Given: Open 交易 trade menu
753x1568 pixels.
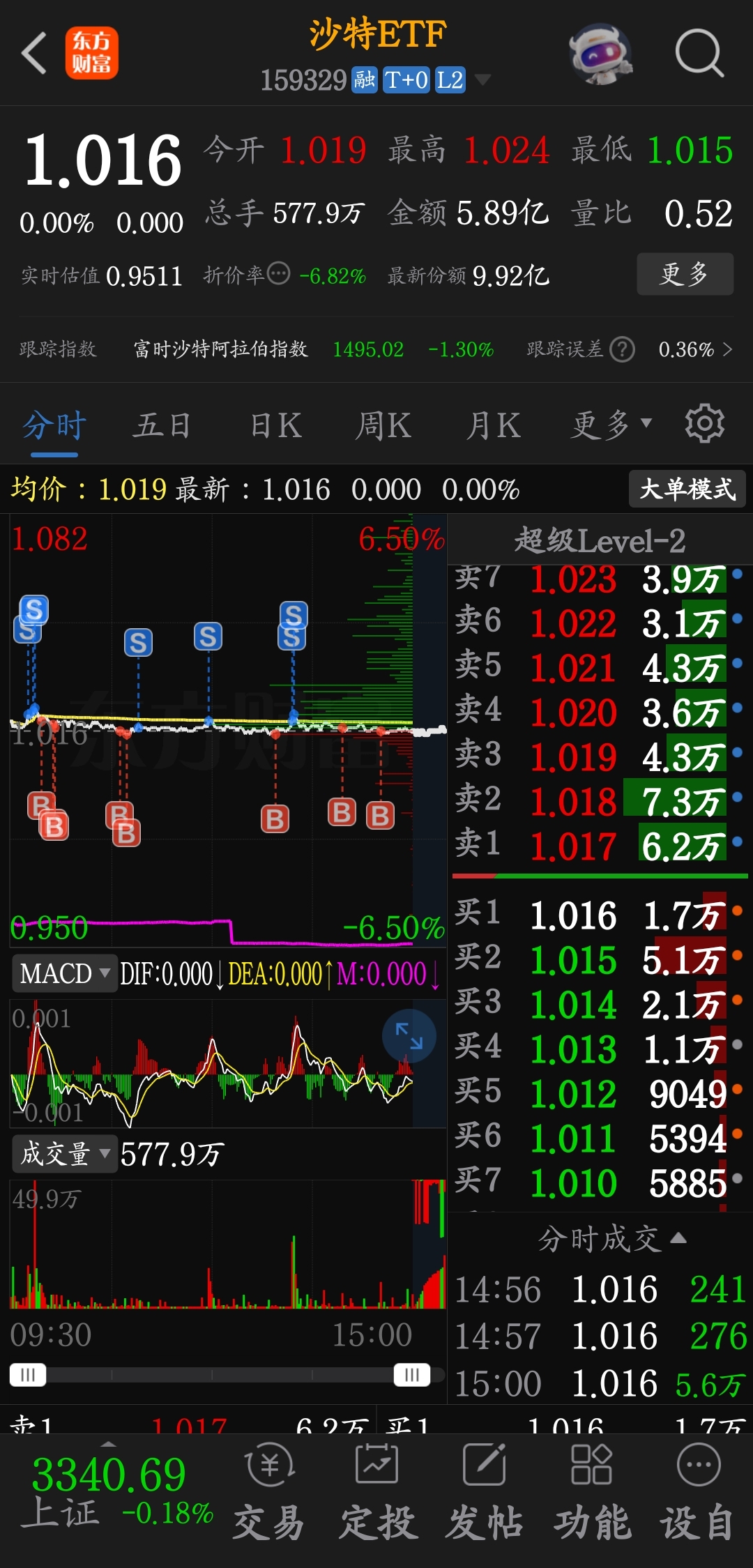Looking at the screenshot, I should click(x=269, y=1491).
